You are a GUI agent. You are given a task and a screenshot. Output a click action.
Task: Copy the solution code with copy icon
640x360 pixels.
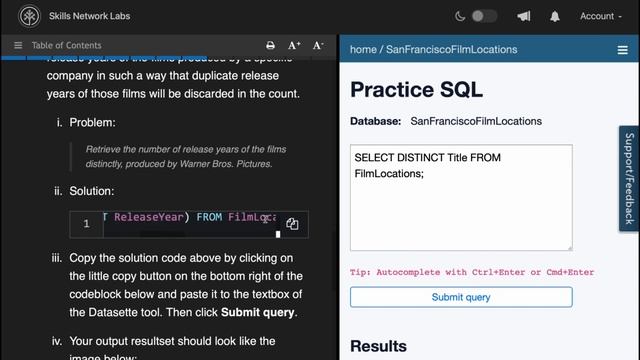292,224
